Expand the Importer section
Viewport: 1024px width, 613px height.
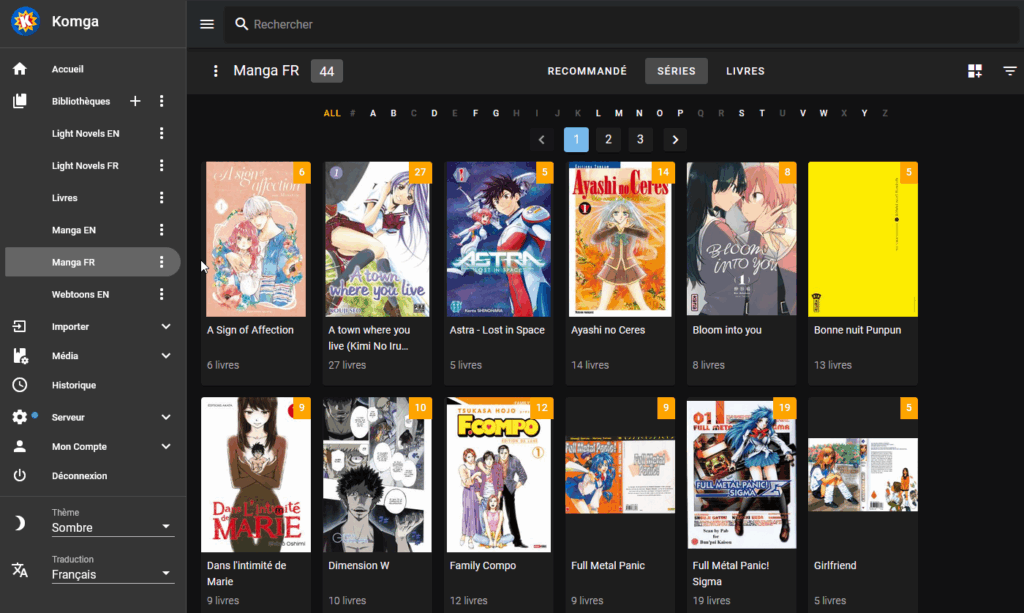[166, 326]
